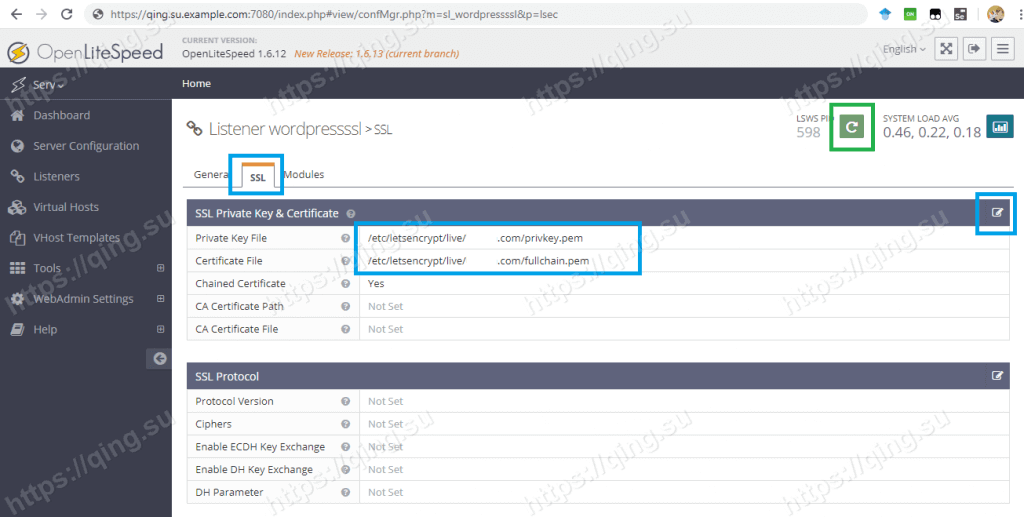Click the LSWS PID value 598
Image resolution: width=1024 pixels, height=517 pixels.
808,133
